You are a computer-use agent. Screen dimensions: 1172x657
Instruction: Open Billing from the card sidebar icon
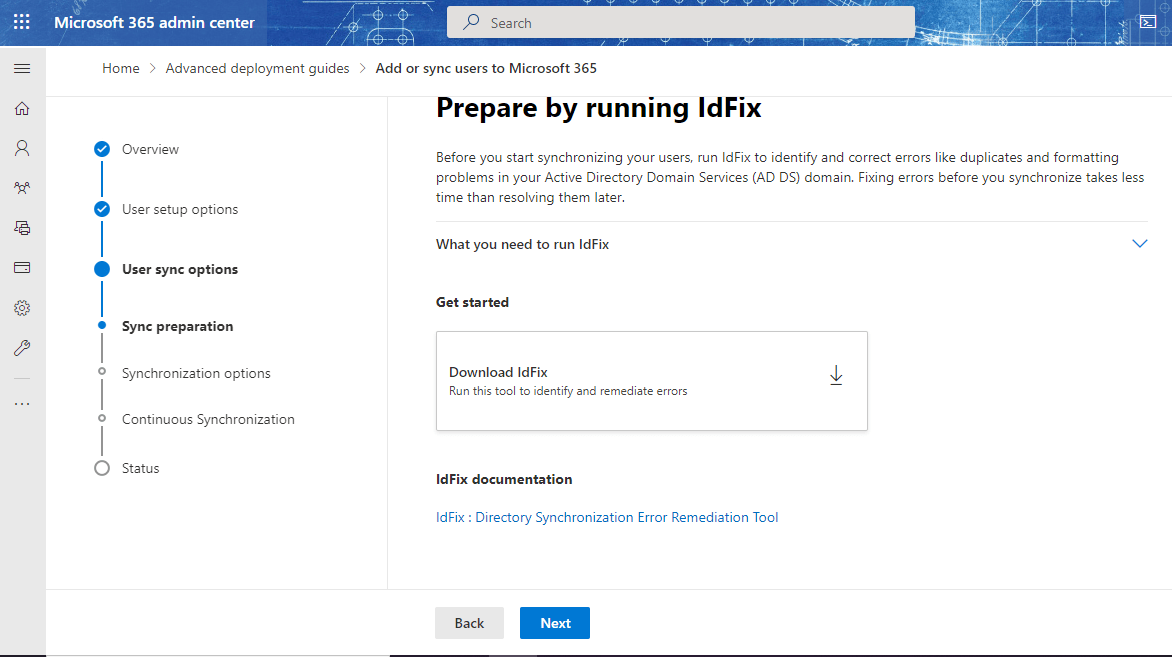[22, 268]
